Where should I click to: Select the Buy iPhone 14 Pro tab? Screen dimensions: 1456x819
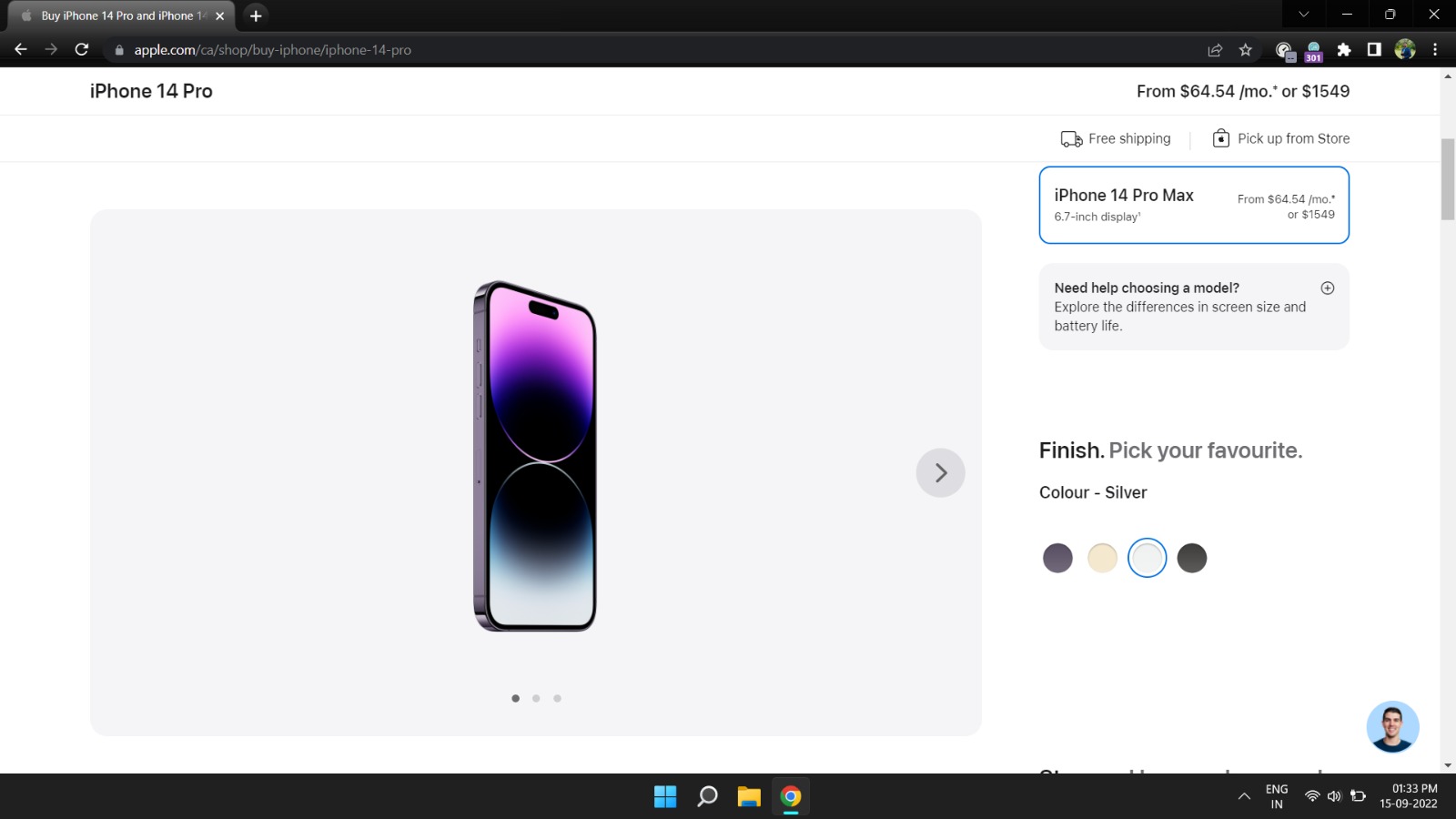tap(120, 15)
